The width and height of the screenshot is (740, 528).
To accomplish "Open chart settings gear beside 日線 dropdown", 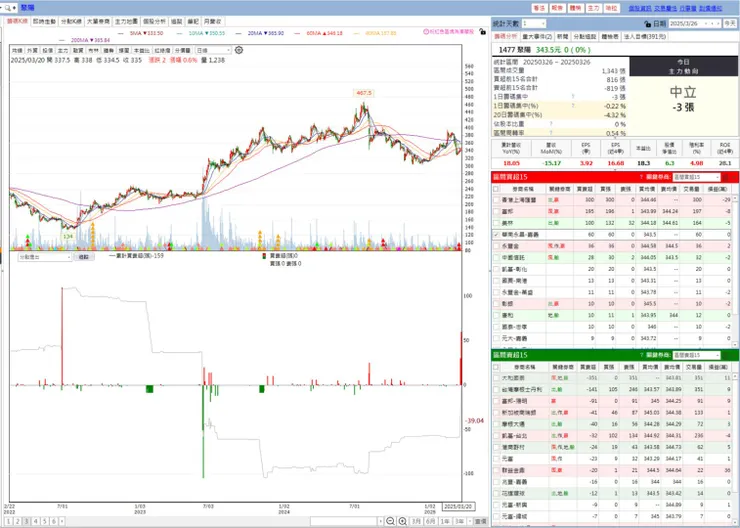I will (x=239, y=50).
